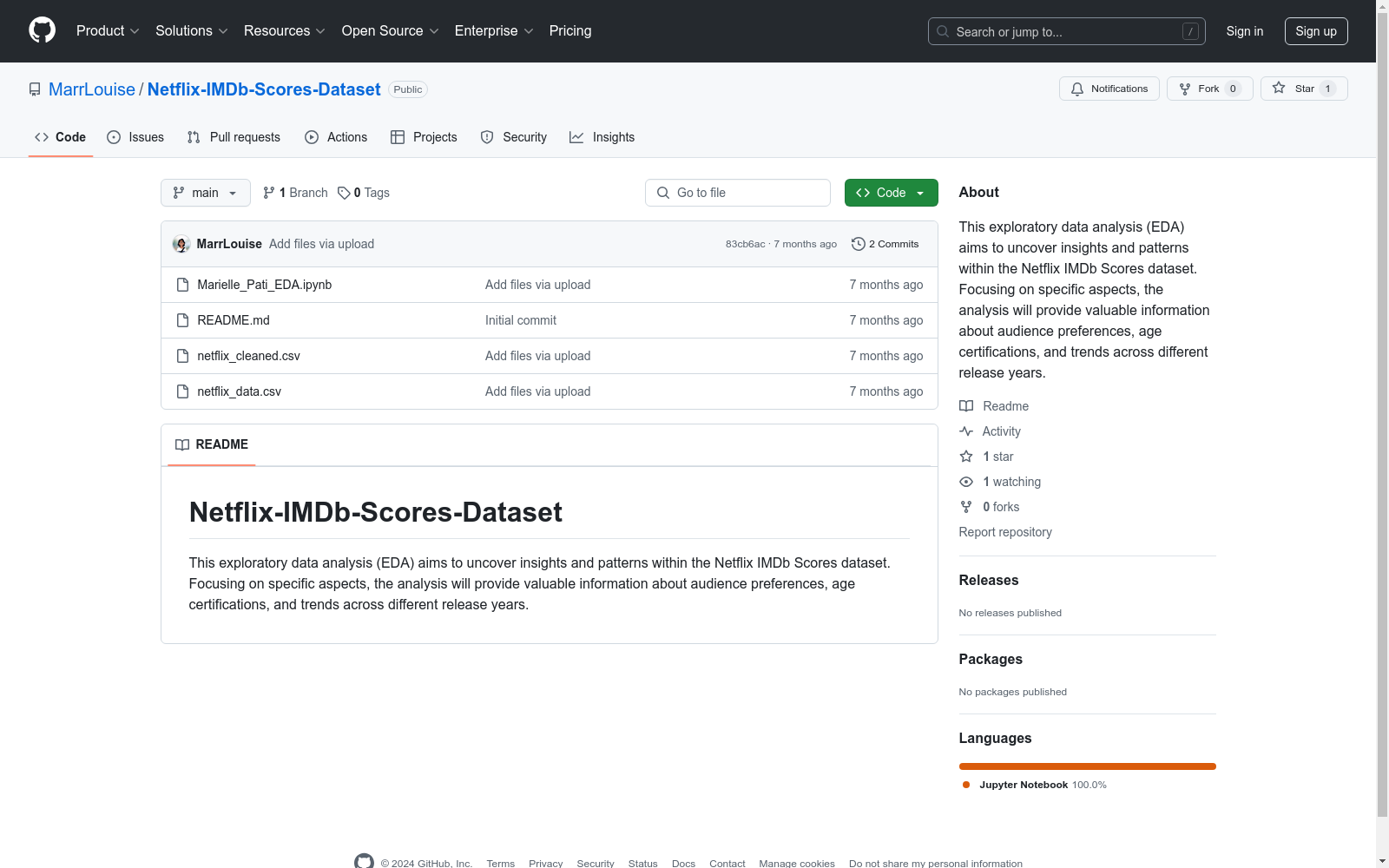This screenshot has width=1389, height=868.
Task: Click the Report repository link
Action: (x=1005, y=532)
